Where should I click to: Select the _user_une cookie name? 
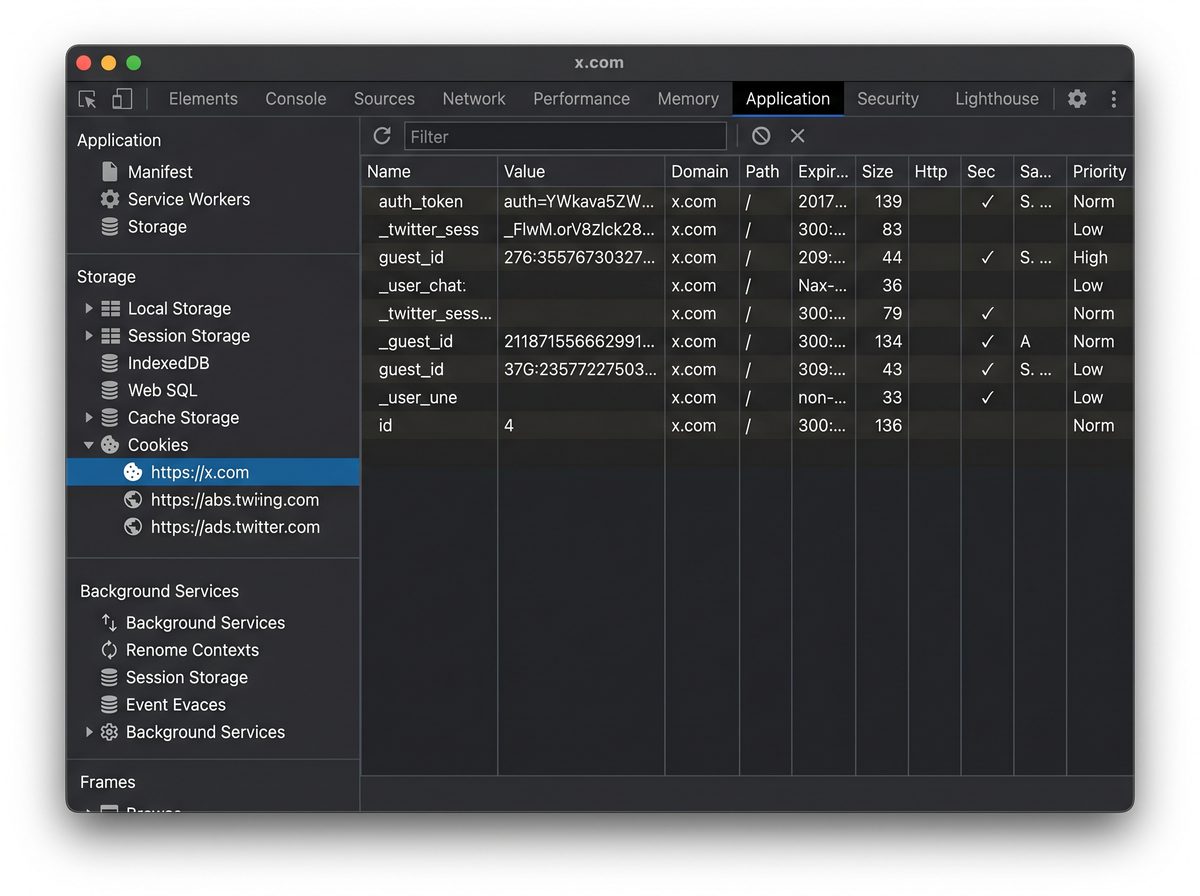pyautogui.click(x=418, y=398)
